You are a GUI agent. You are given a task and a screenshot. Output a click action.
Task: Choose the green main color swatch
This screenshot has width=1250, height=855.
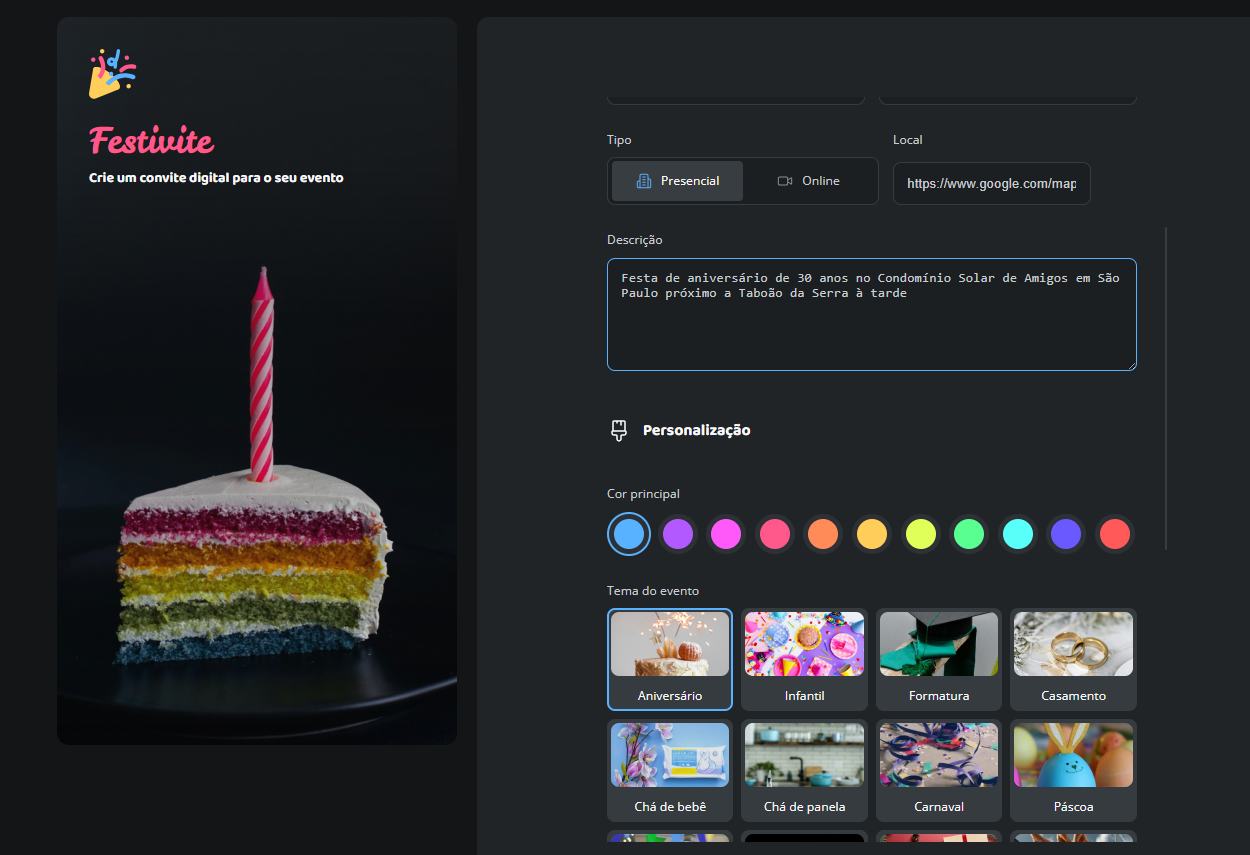969,533
